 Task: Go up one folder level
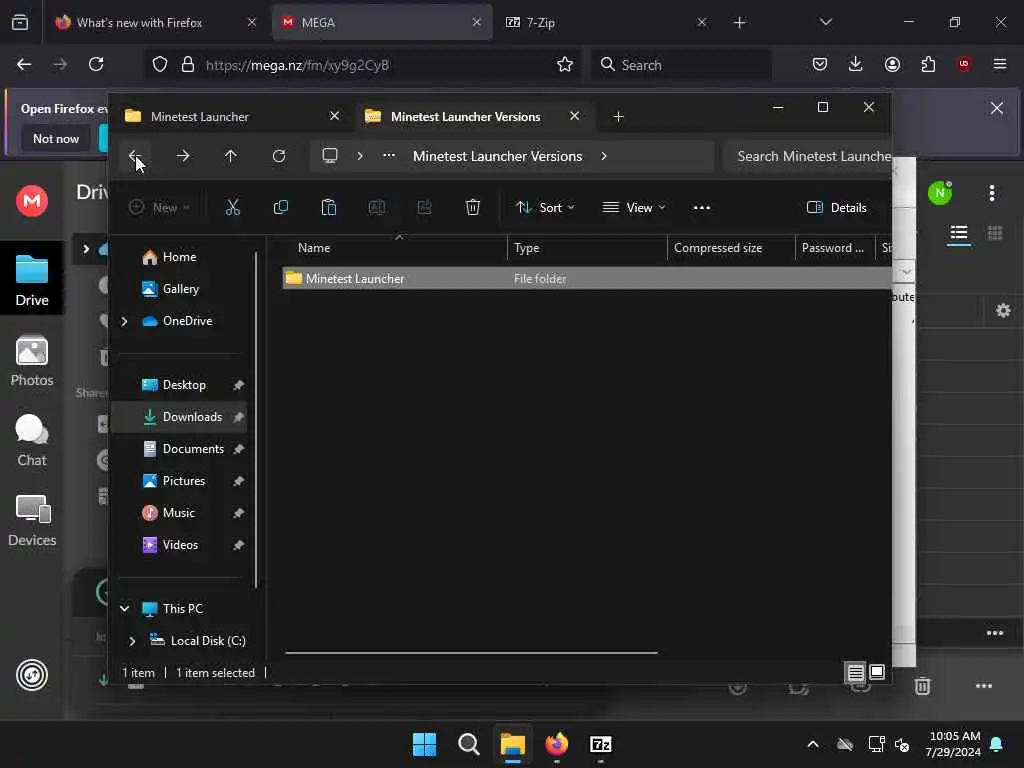point(231,156)
